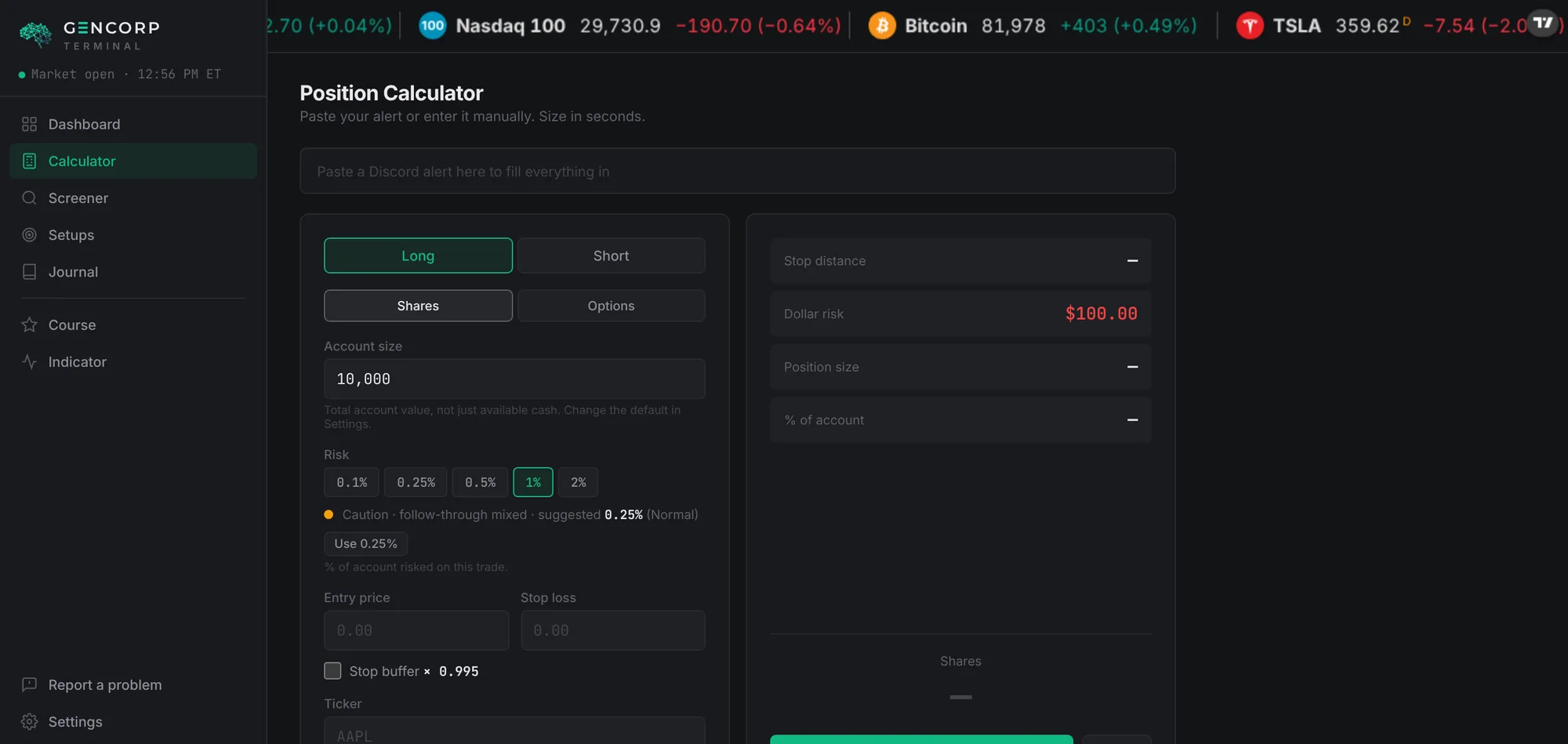Click the Settings gear icon

tap(29, 721)
